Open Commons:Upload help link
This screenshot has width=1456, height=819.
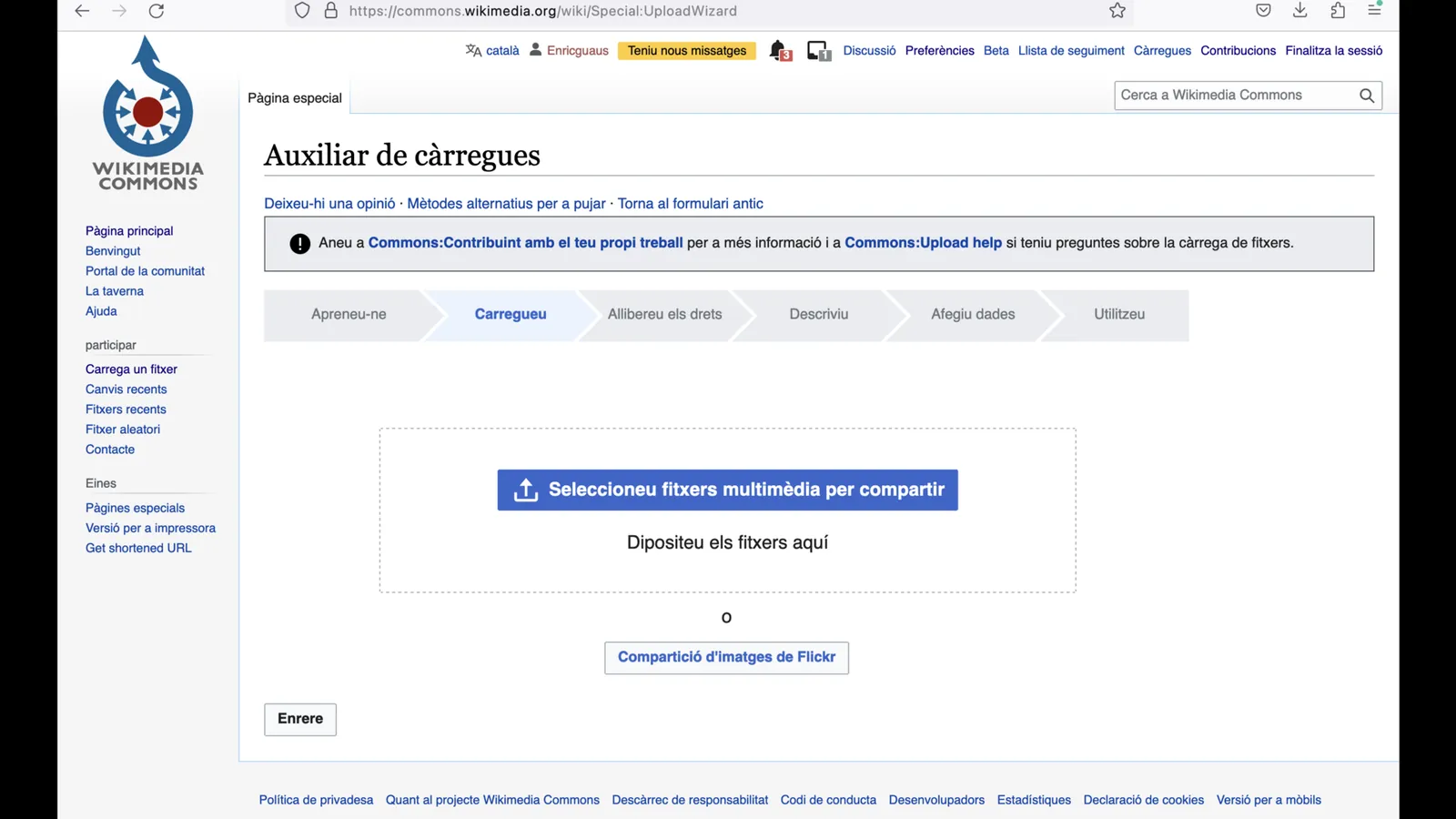(923, 243)
